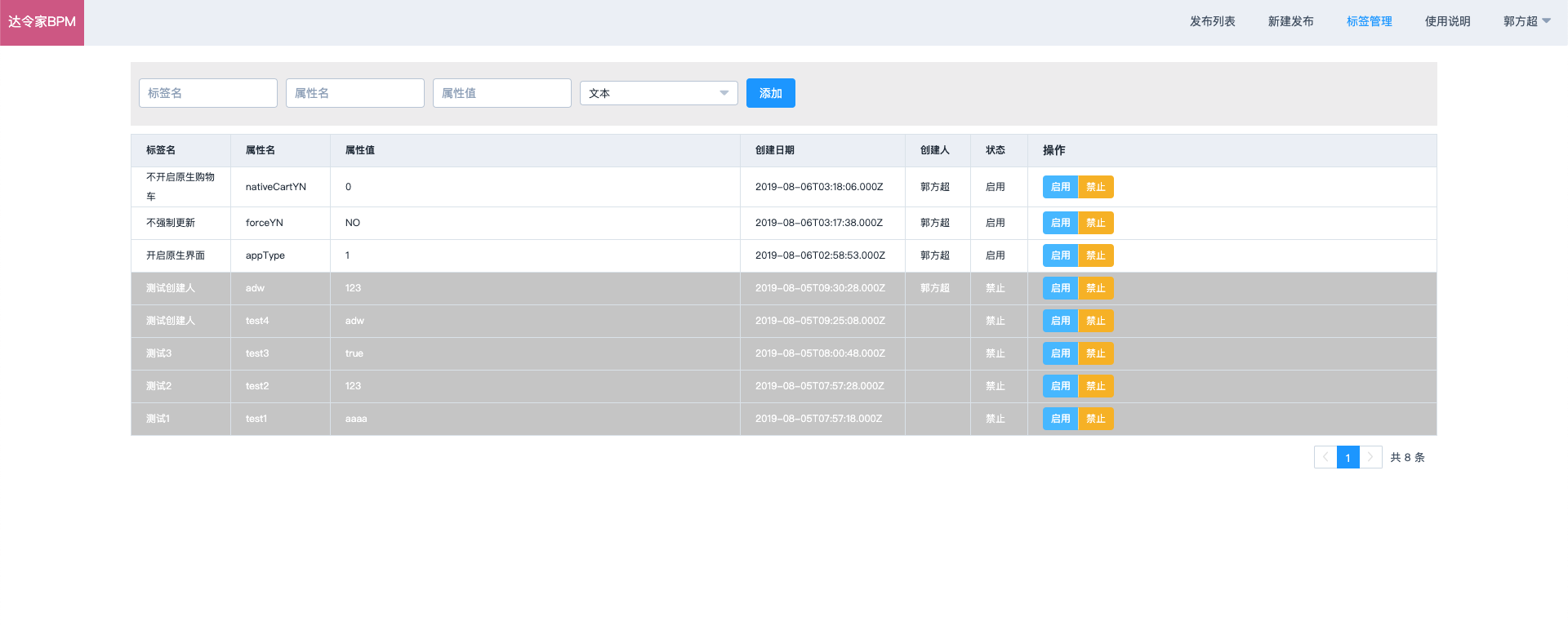Focus the 标签名 input field
1568x626 pixels.
pyautogui.click(x=207, y=93)
